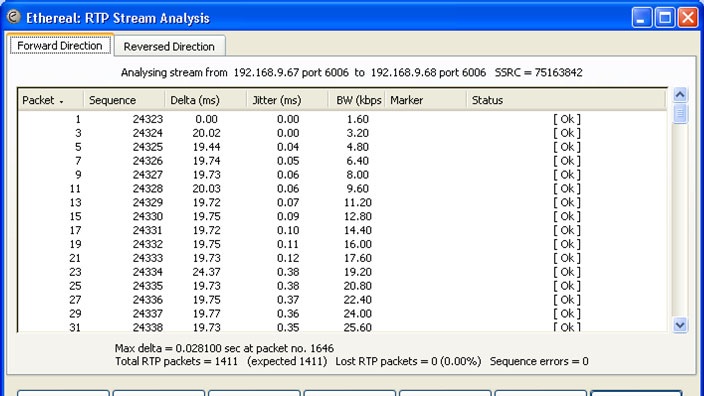Viewport: 704px width, 396px height.
Task: Select sequence number 24326
Action: (x=148, y=161)
